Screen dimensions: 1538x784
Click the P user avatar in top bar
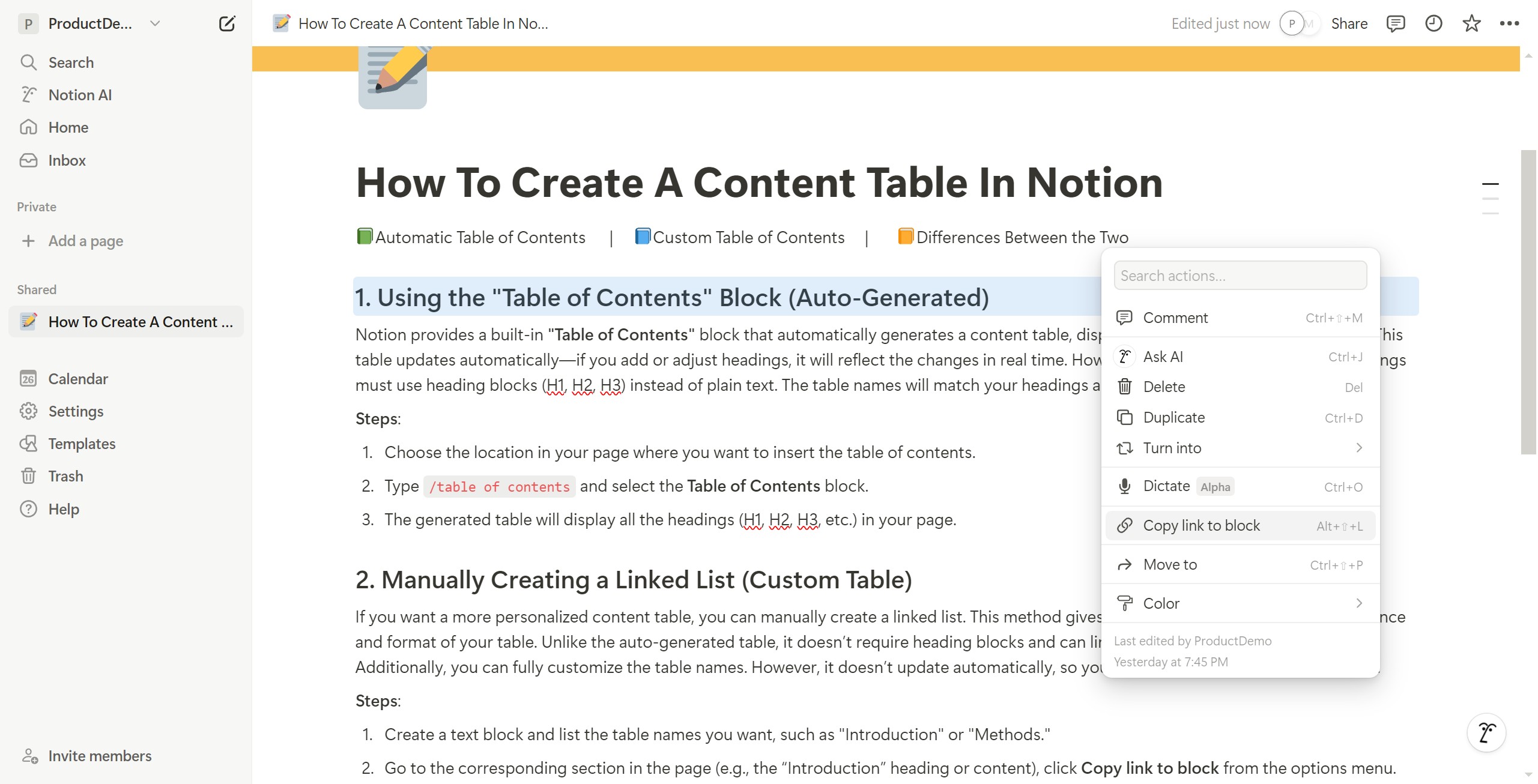click(1292, 23)
